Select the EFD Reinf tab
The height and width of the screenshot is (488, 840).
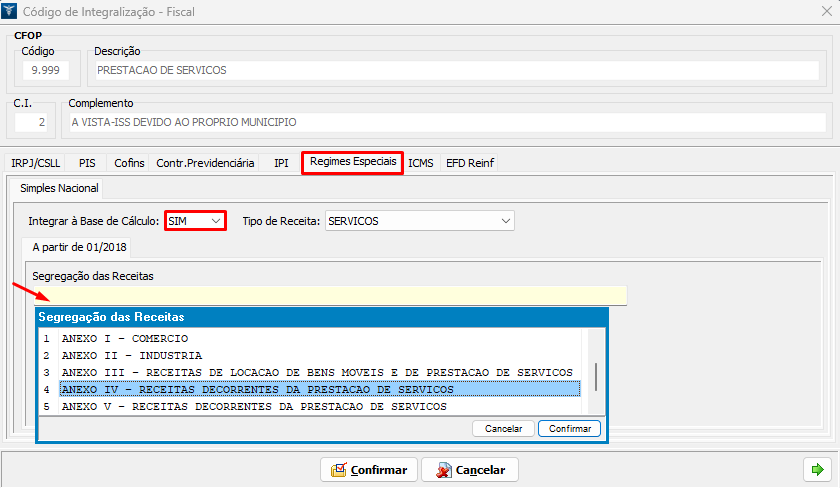470,163
